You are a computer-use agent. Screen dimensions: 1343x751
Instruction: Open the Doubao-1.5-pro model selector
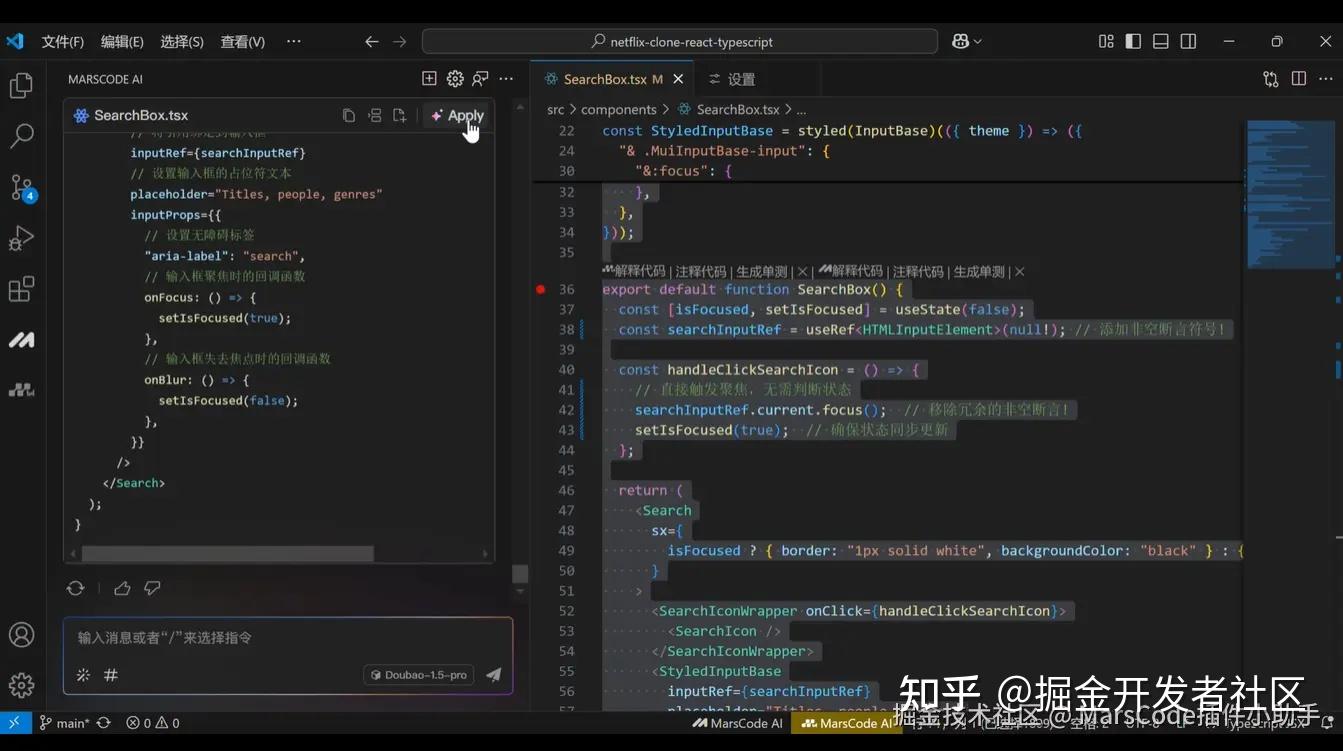[x=420, y=675]
